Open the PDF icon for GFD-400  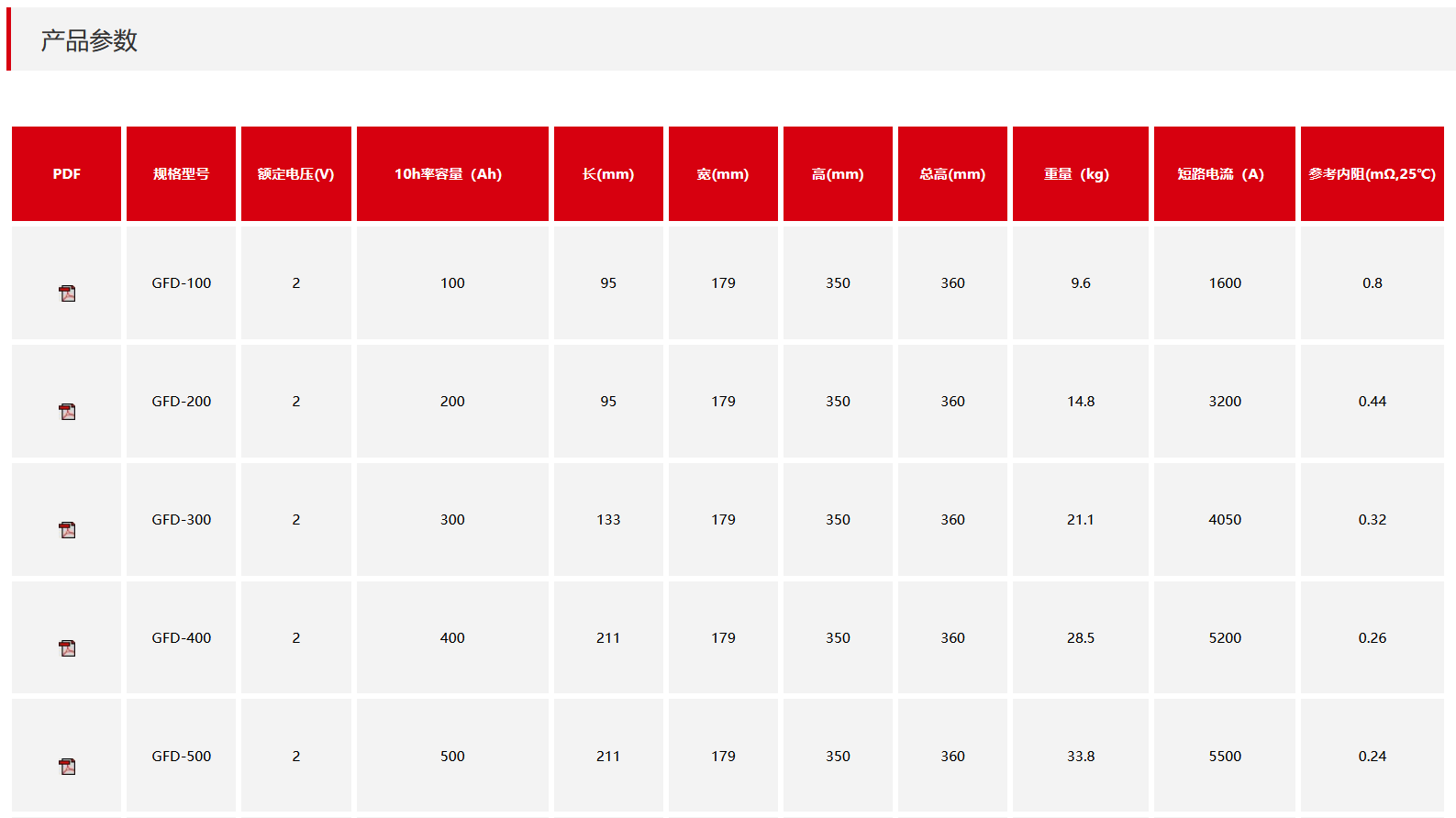pos(67,648)
